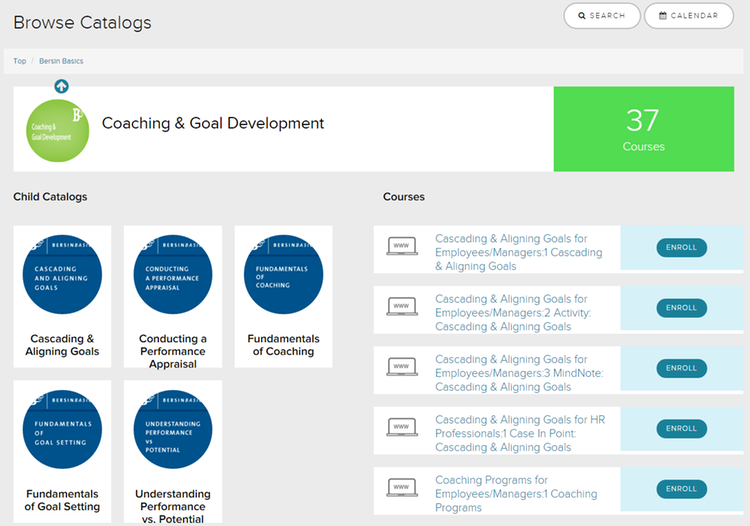Click the up-arrow parent catalog icon

pyautogui.click(x=62, y=87)
